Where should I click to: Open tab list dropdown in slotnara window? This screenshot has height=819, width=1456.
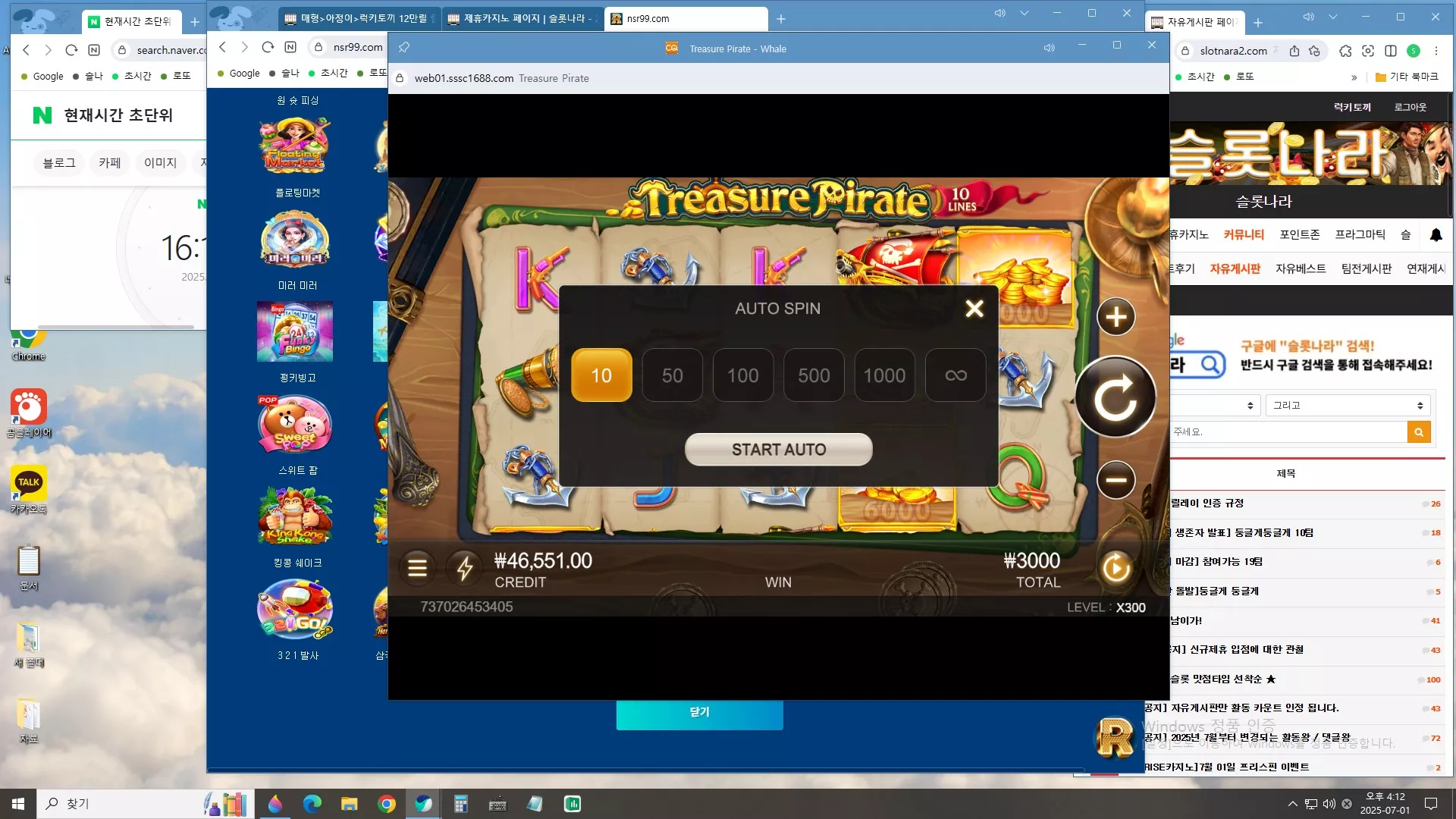[1332, 17]
